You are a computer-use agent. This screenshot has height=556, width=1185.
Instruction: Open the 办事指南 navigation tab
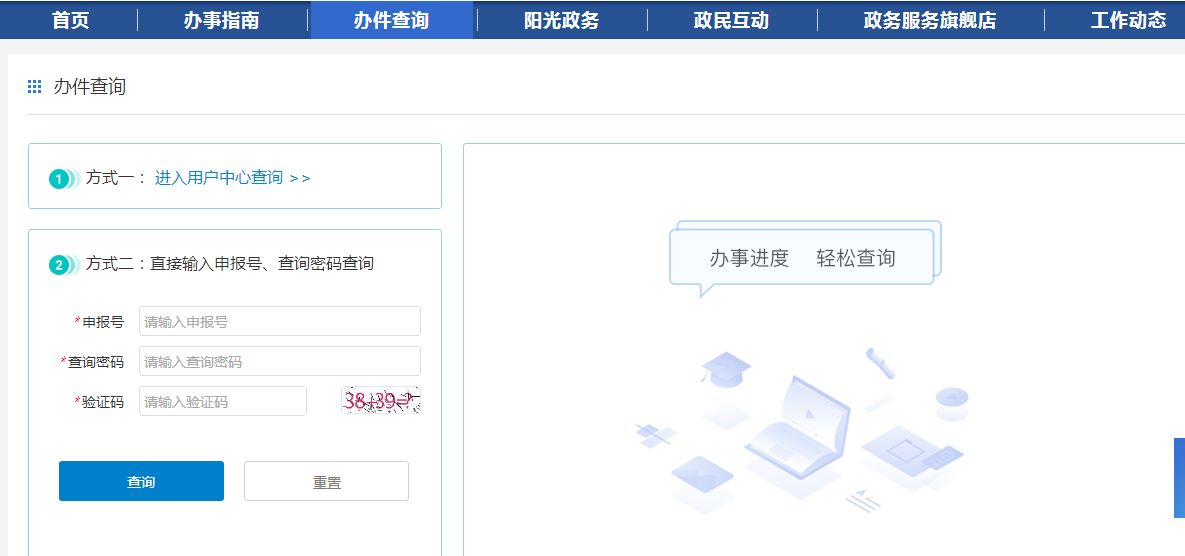pos(221,20)
